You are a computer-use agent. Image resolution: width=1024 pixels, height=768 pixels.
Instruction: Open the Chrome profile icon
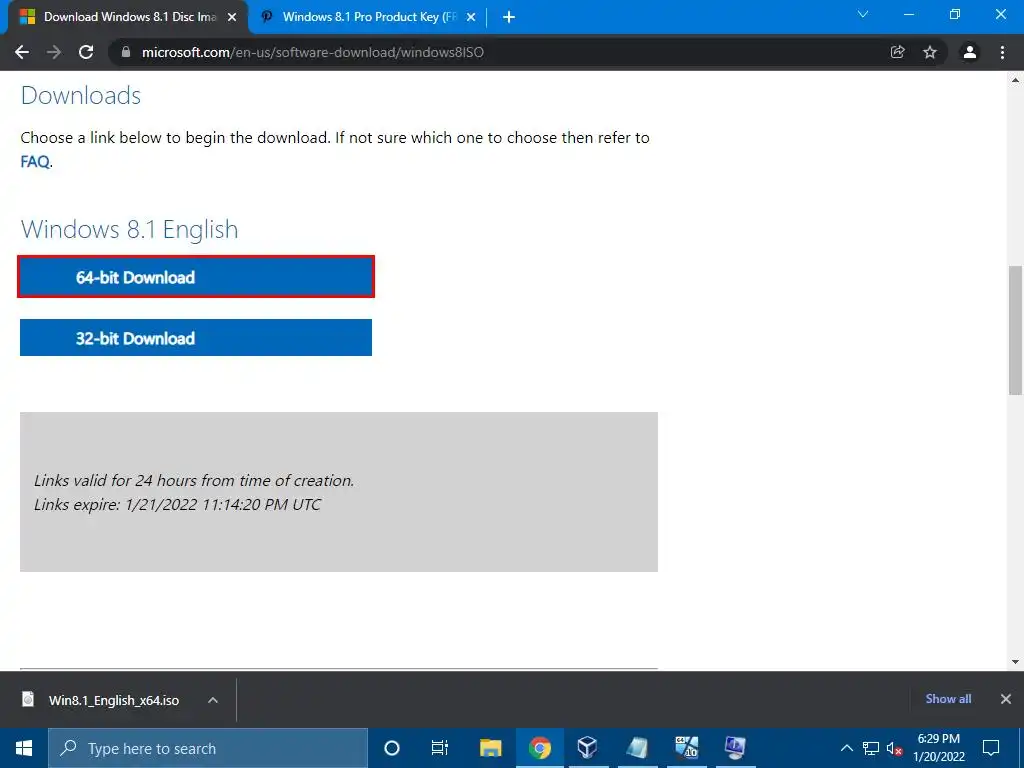click(x=970, y=52)
